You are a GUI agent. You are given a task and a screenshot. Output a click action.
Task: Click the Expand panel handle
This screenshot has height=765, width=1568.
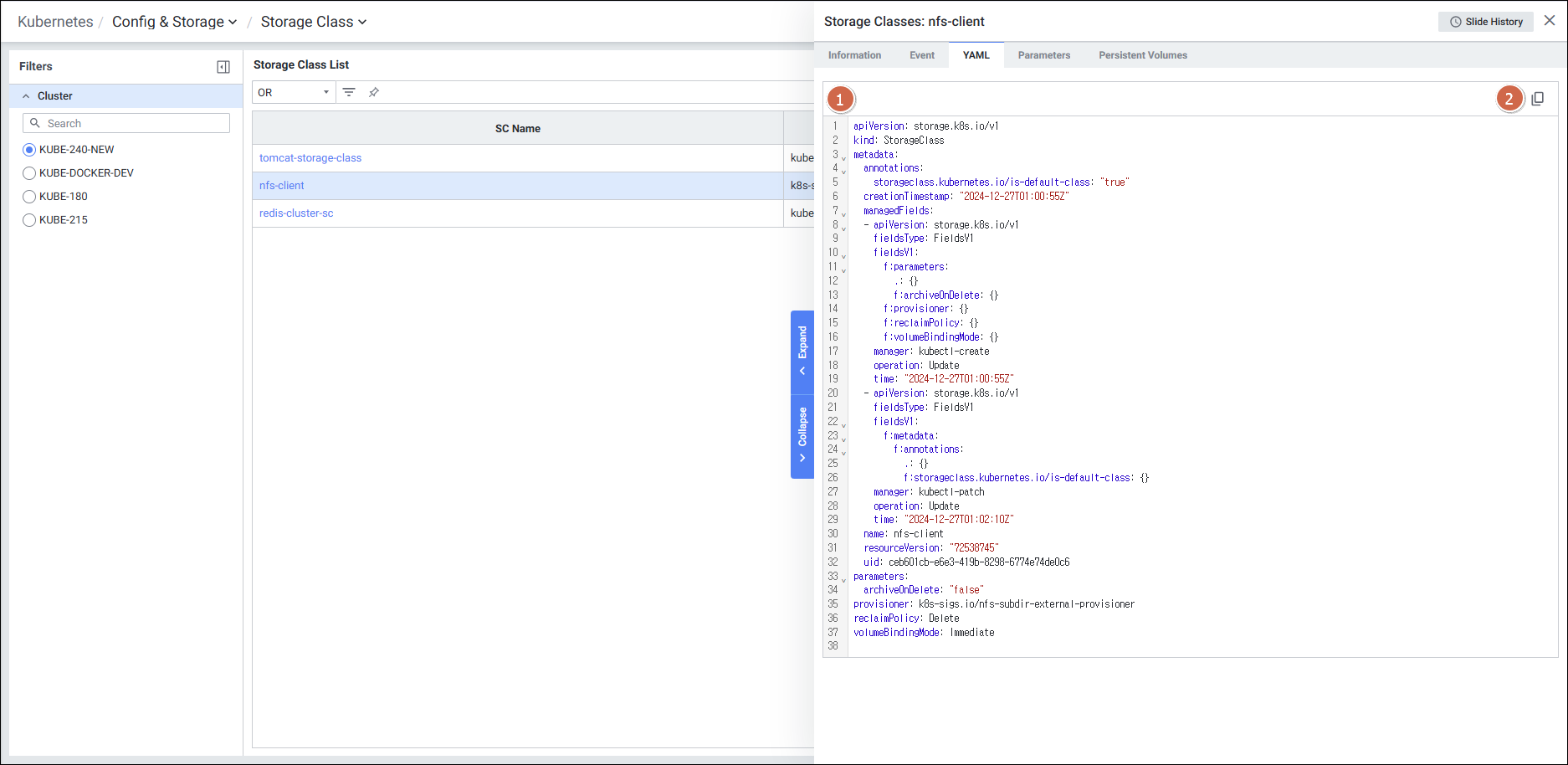802,352
